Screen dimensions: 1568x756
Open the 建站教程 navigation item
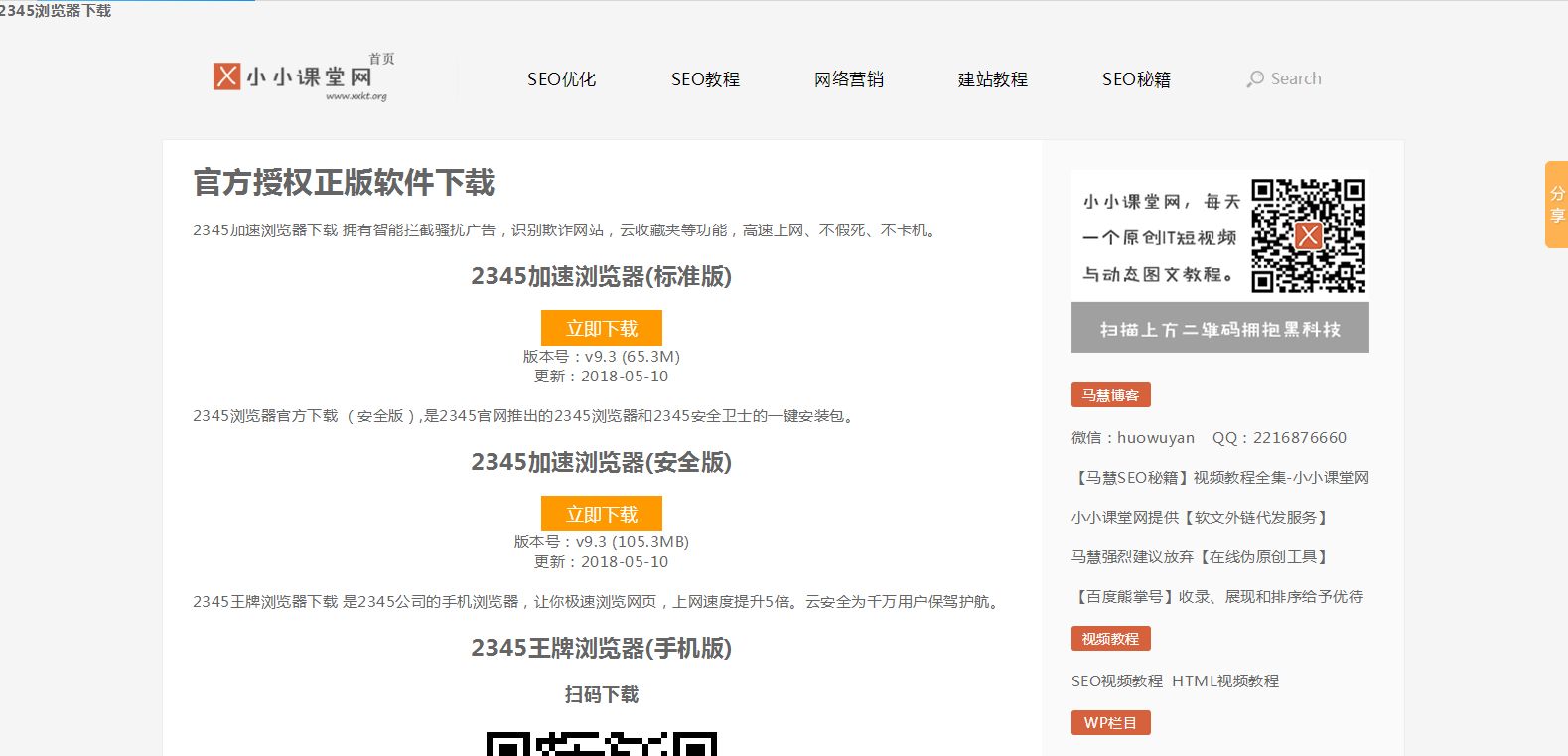coord(993,79)
